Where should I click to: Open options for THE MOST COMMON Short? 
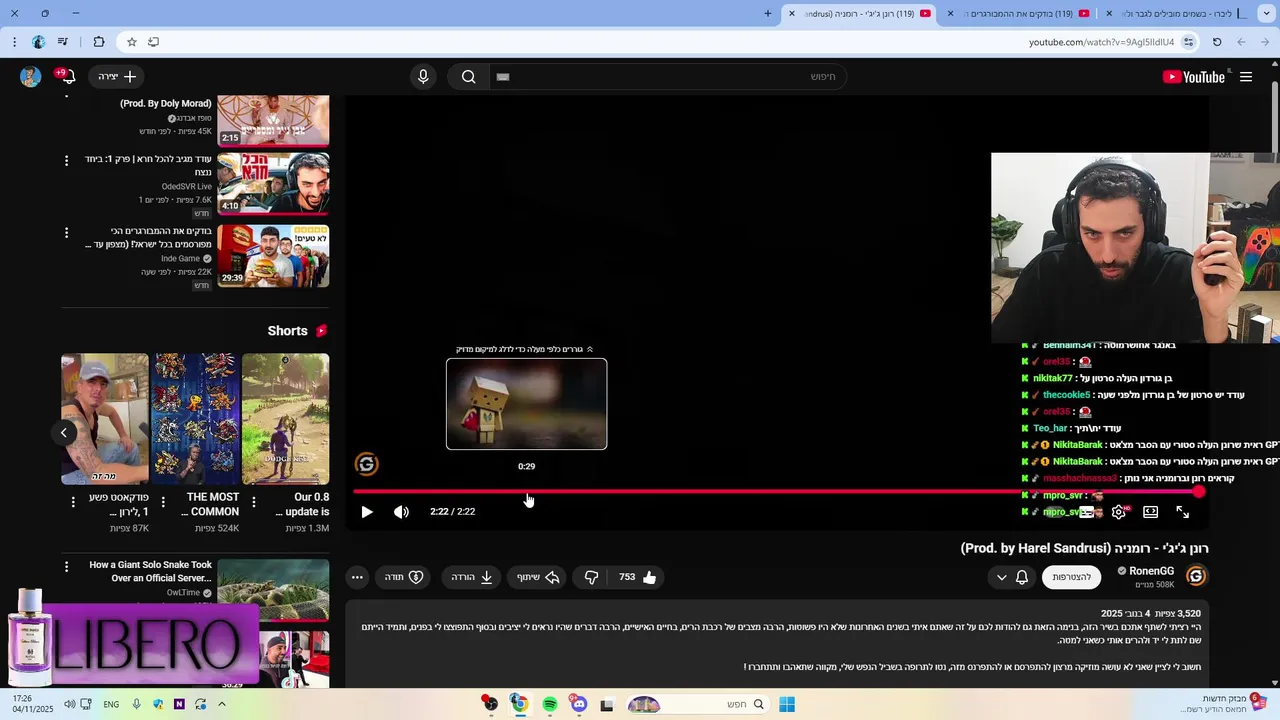pos(163,502)
